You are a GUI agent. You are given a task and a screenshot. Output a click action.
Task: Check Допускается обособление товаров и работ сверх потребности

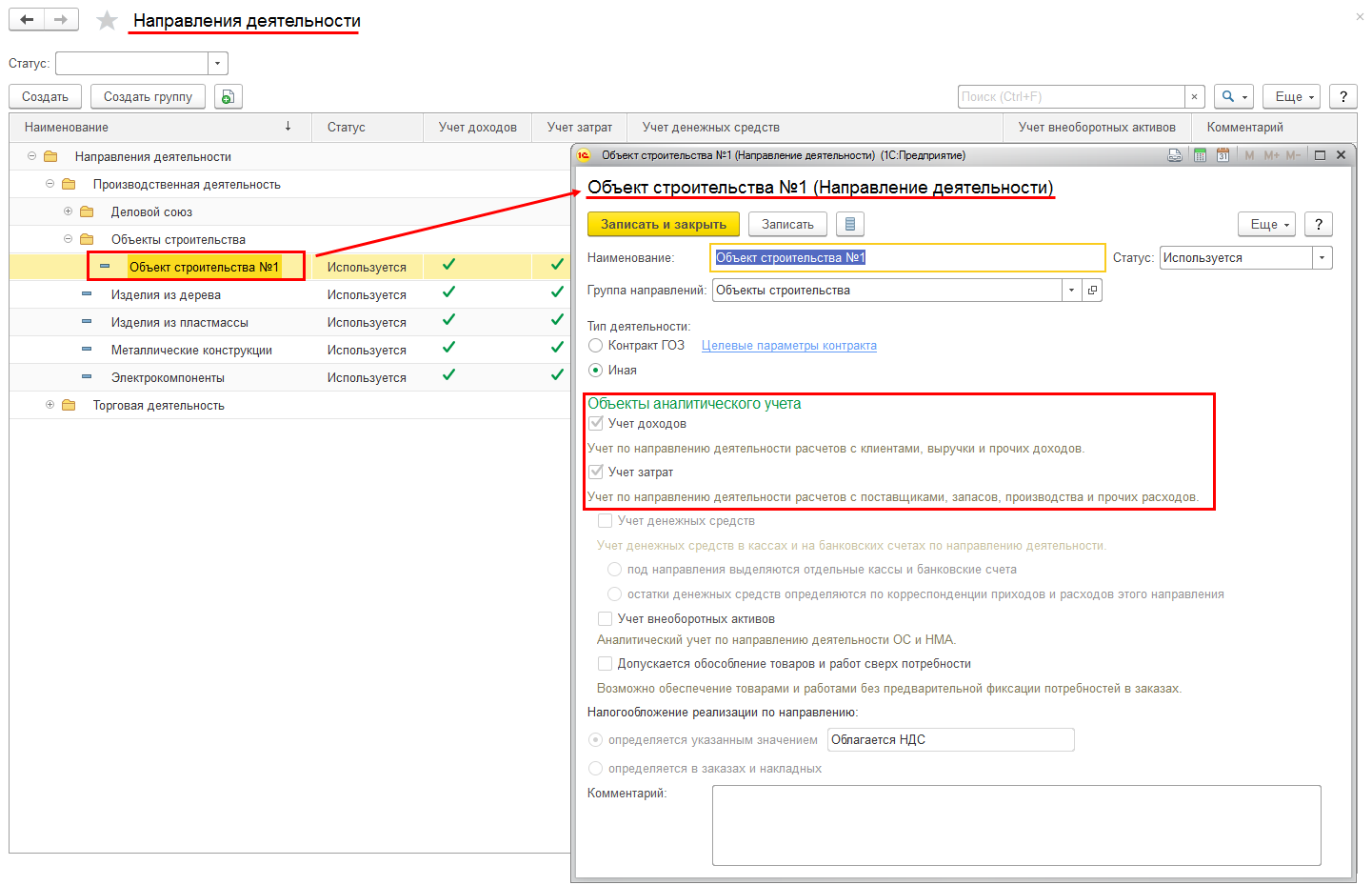[x=605, y=663]
